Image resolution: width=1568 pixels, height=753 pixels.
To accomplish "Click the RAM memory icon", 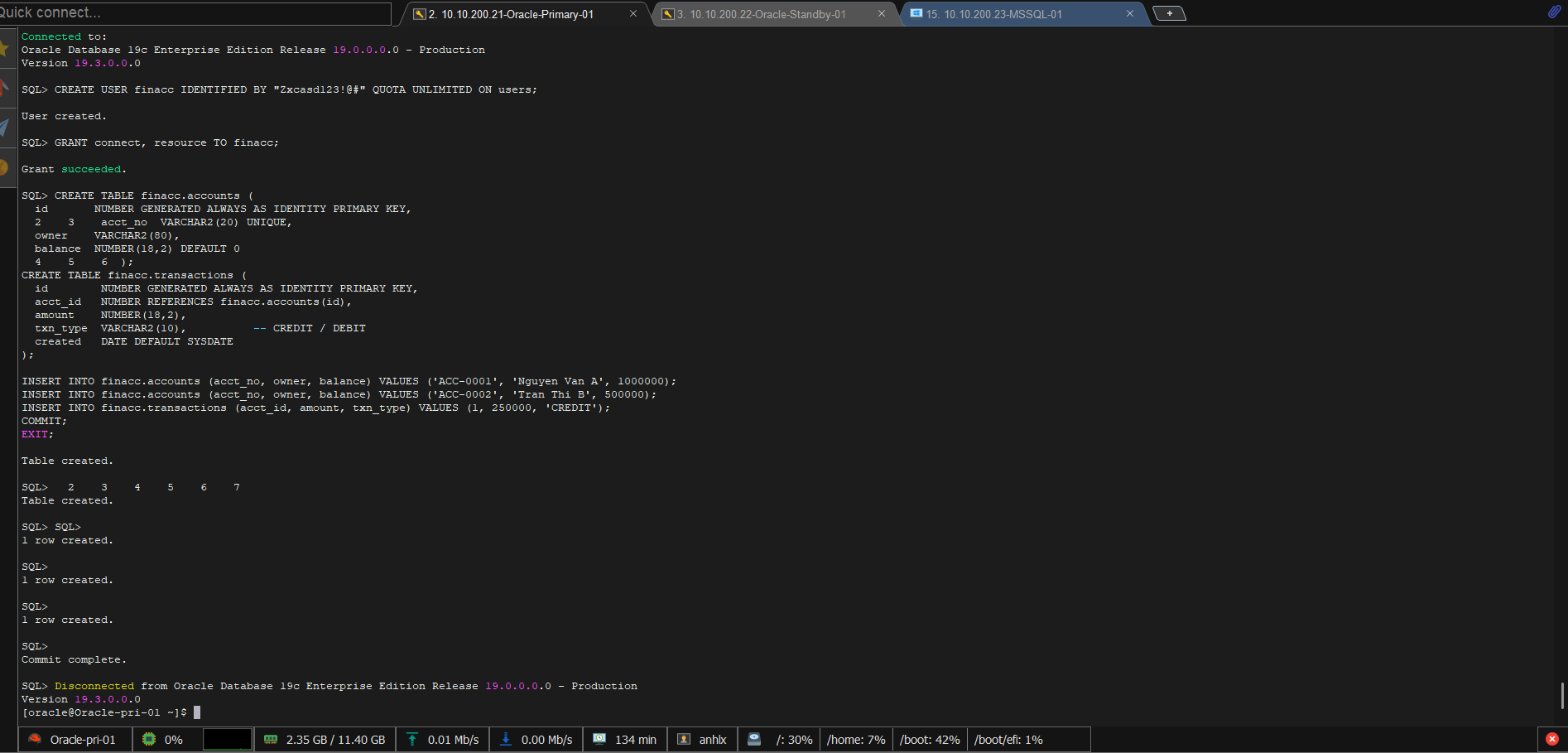I will click(271, 739).
